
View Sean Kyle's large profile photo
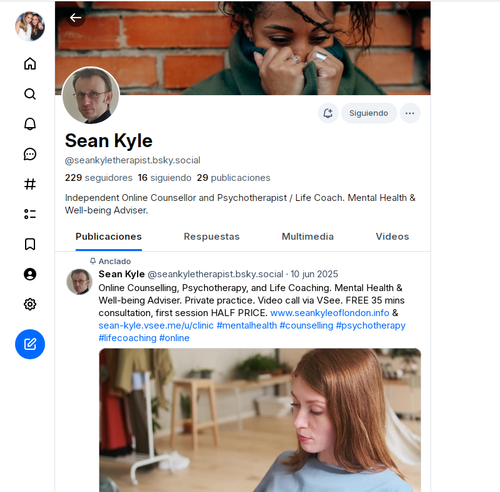click(91, 95)
